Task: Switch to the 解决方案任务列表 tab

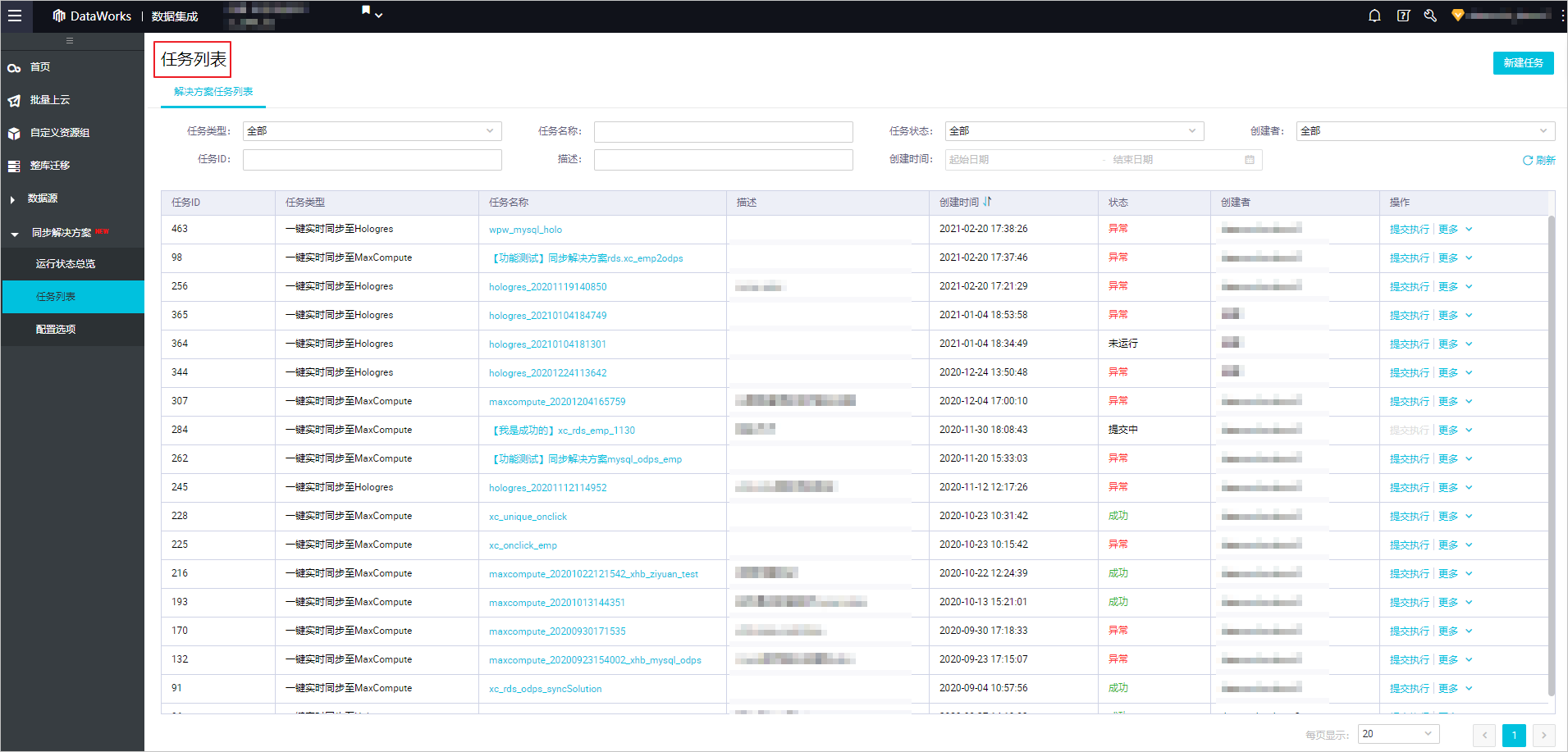Action: click(x=213, y=92)
